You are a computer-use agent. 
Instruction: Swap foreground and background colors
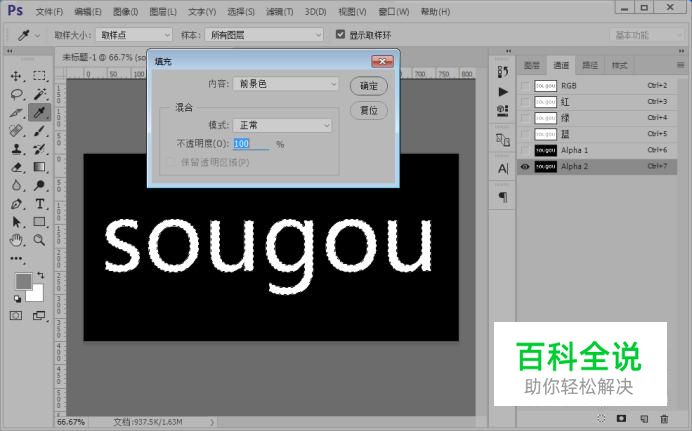click(41, 275)
